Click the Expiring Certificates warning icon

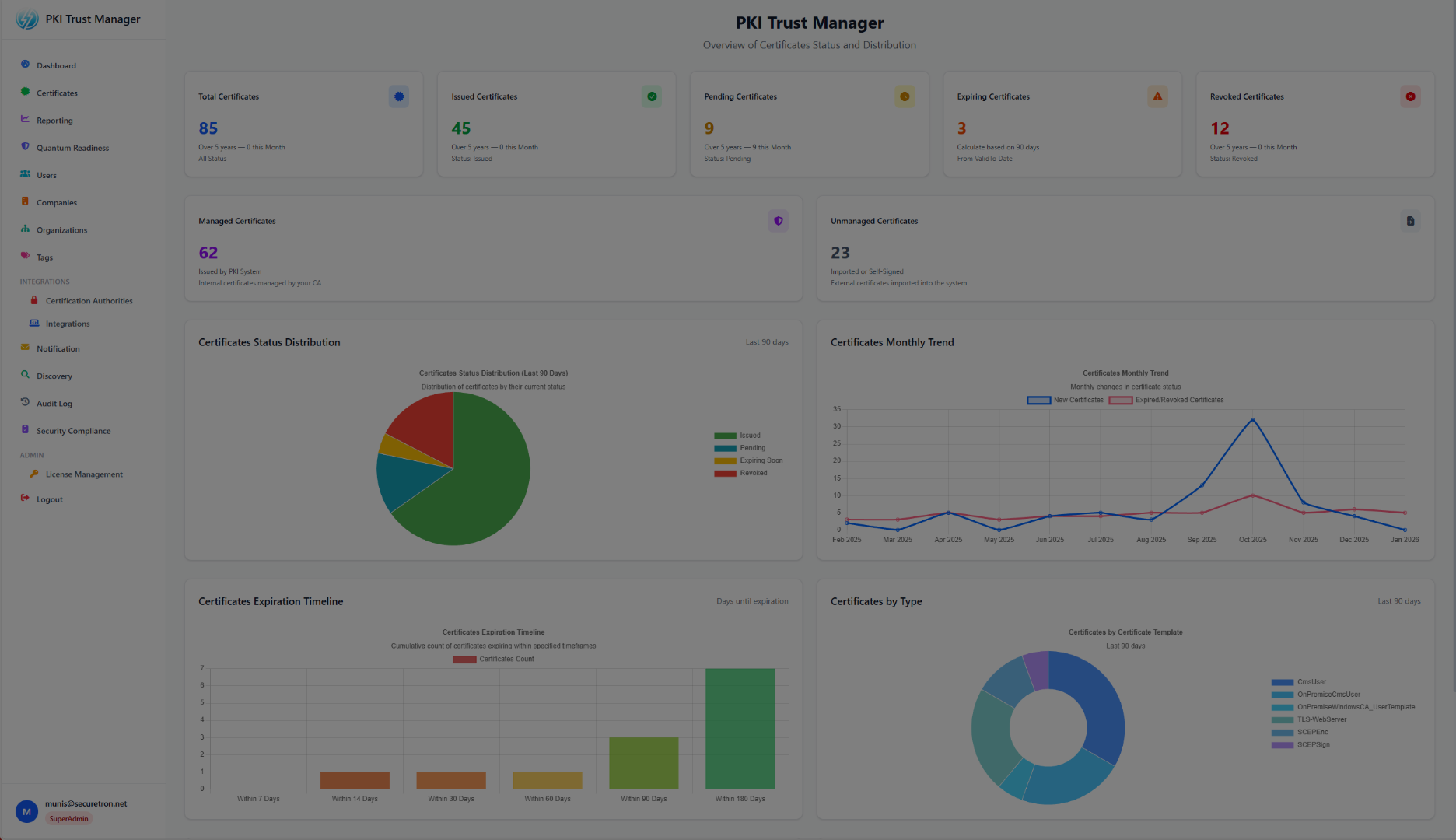coord(1157,96)
